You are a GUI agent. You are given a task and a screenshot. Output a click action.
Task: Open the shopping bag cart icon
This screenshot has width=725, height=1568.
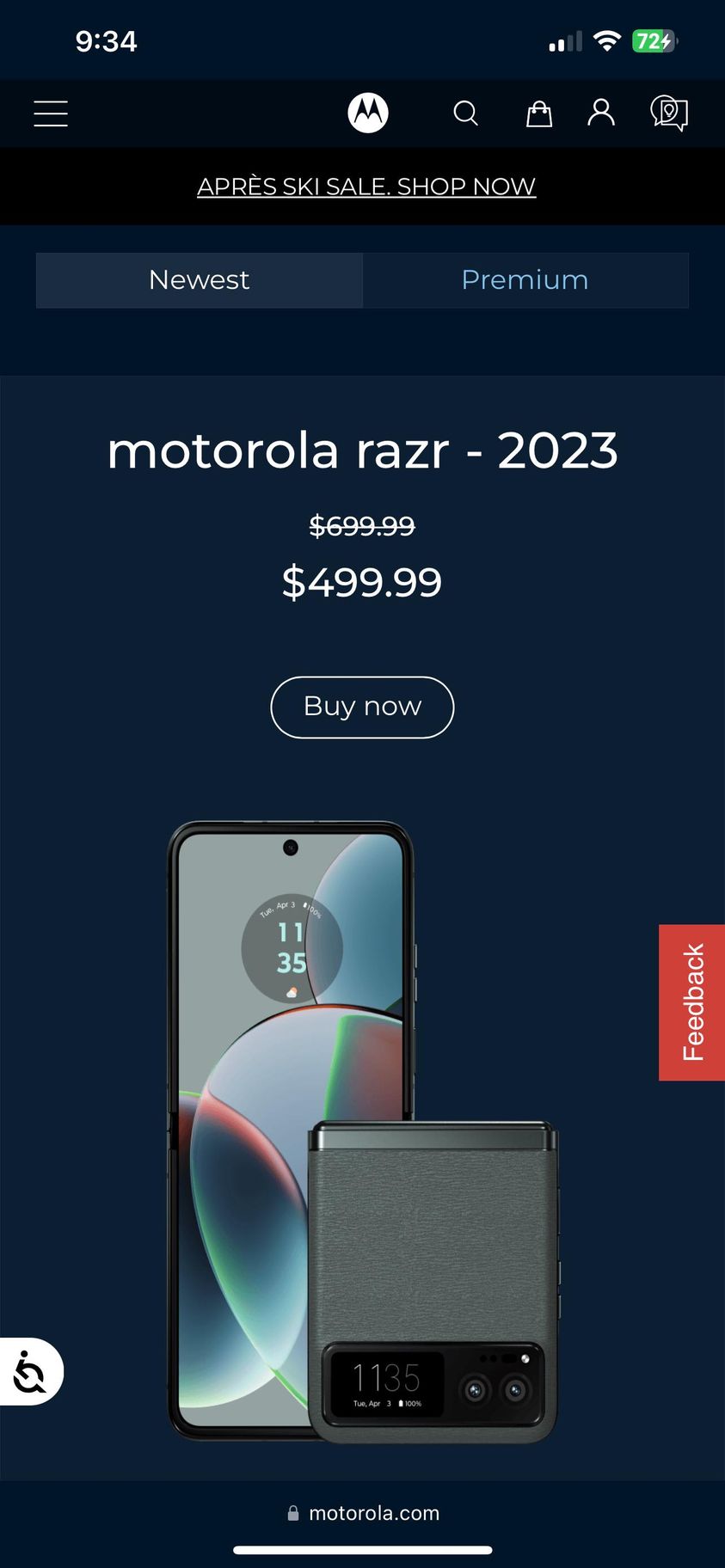click(x=539, y=113)
